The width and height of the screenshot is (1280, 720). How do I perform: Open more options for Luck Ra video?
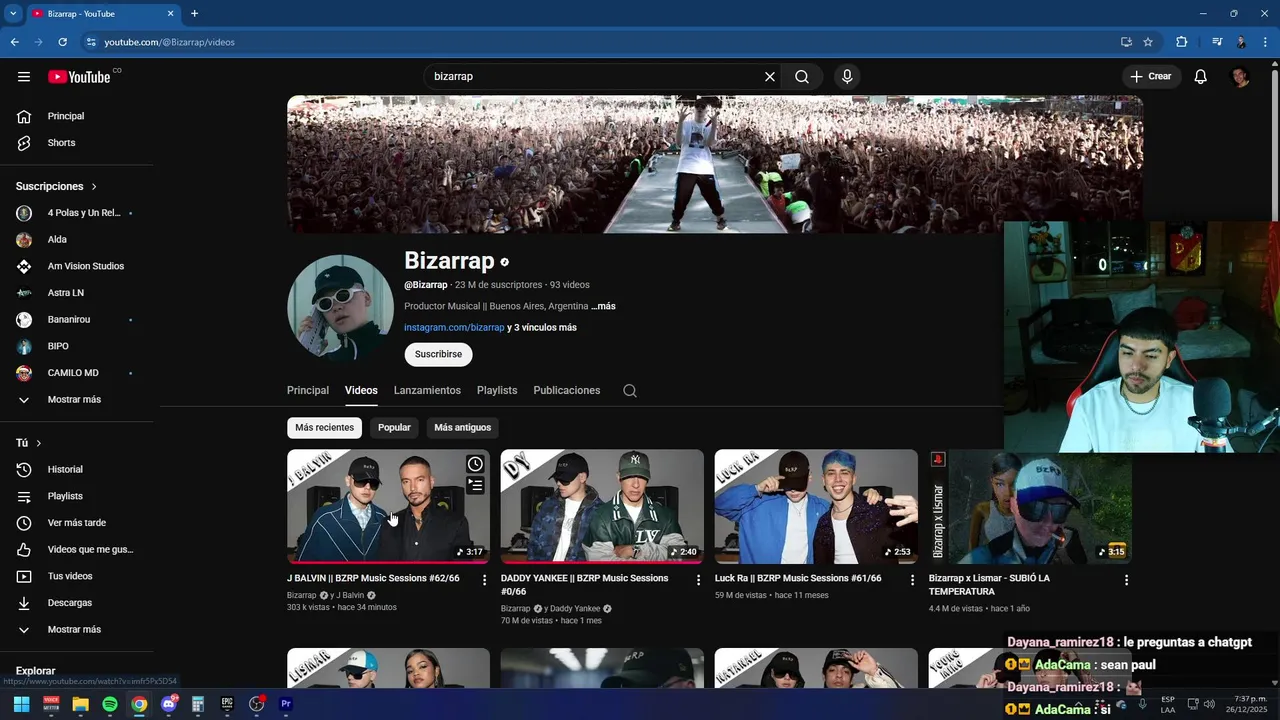click(x=912, y=580)
